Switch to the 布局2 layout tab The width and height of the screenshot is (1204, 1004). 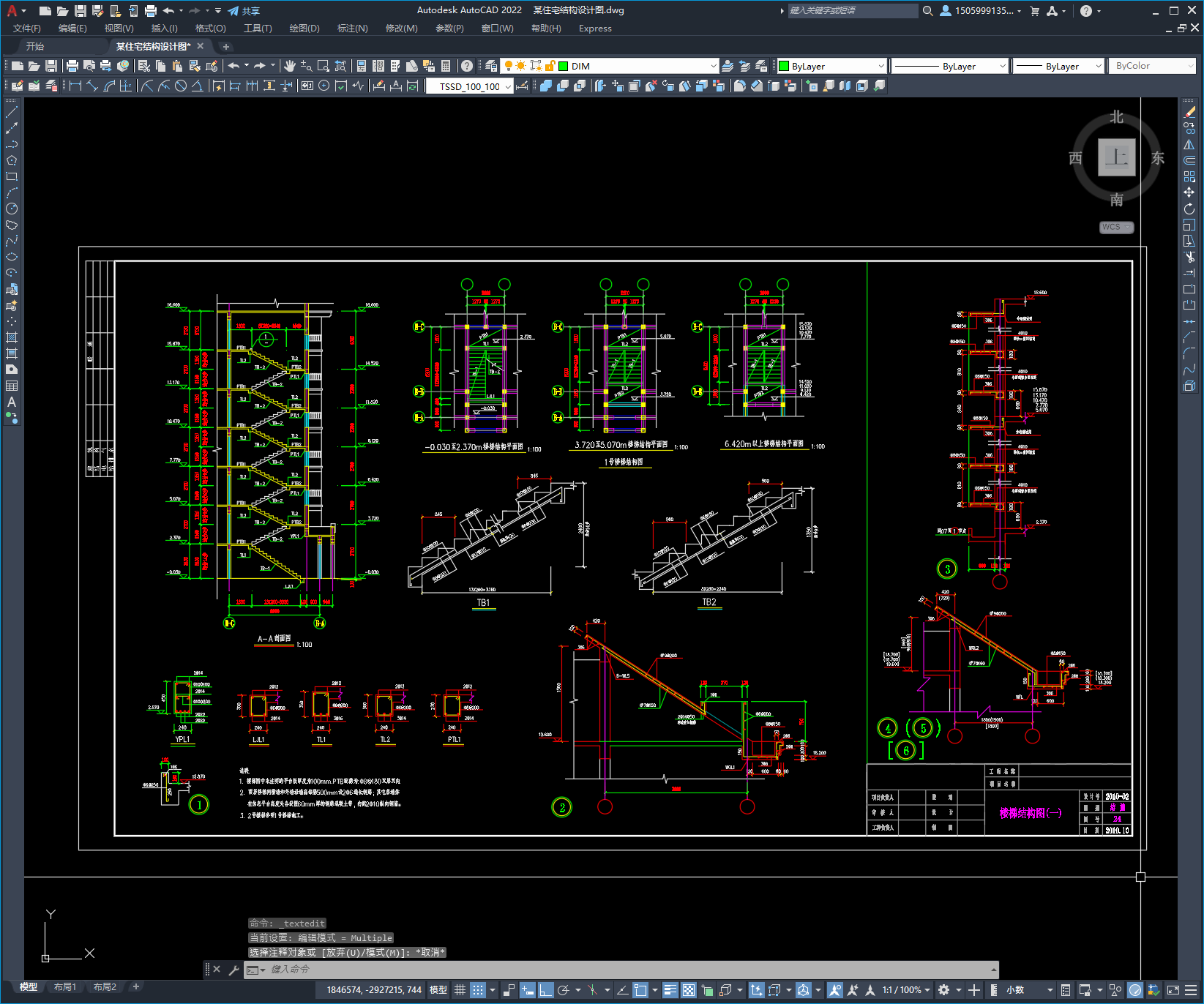click(105, 987)
